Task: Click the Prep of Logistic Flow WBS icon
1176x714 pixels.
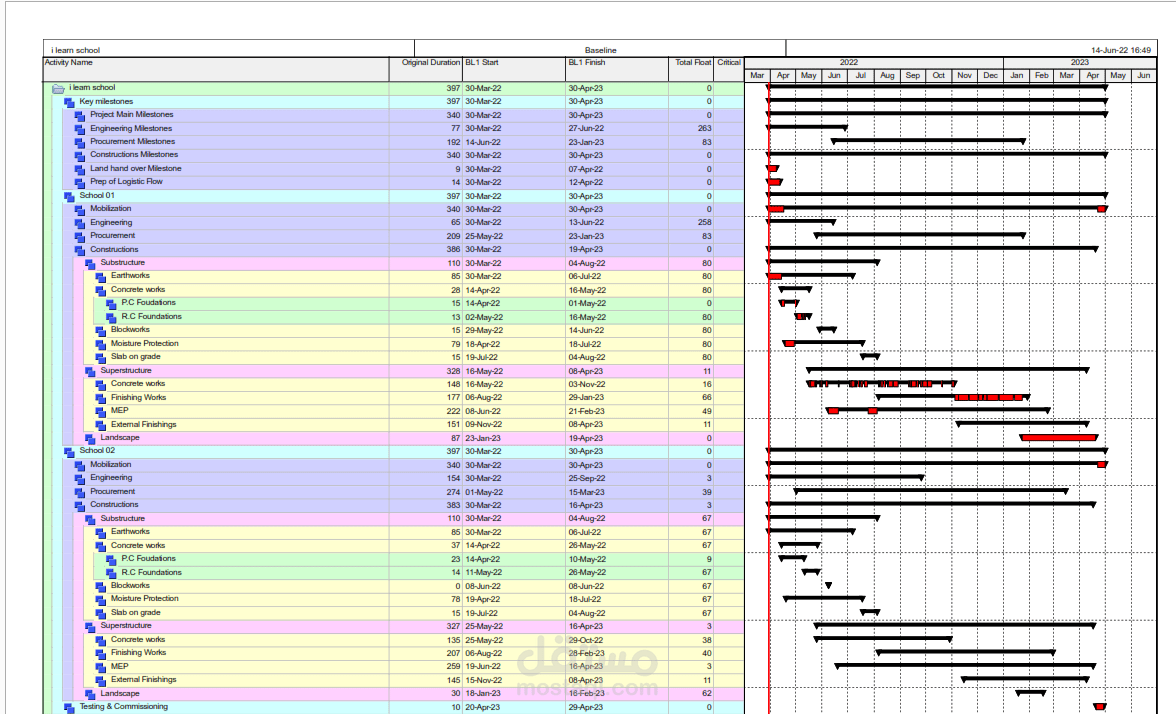Action: click(80, 182)
